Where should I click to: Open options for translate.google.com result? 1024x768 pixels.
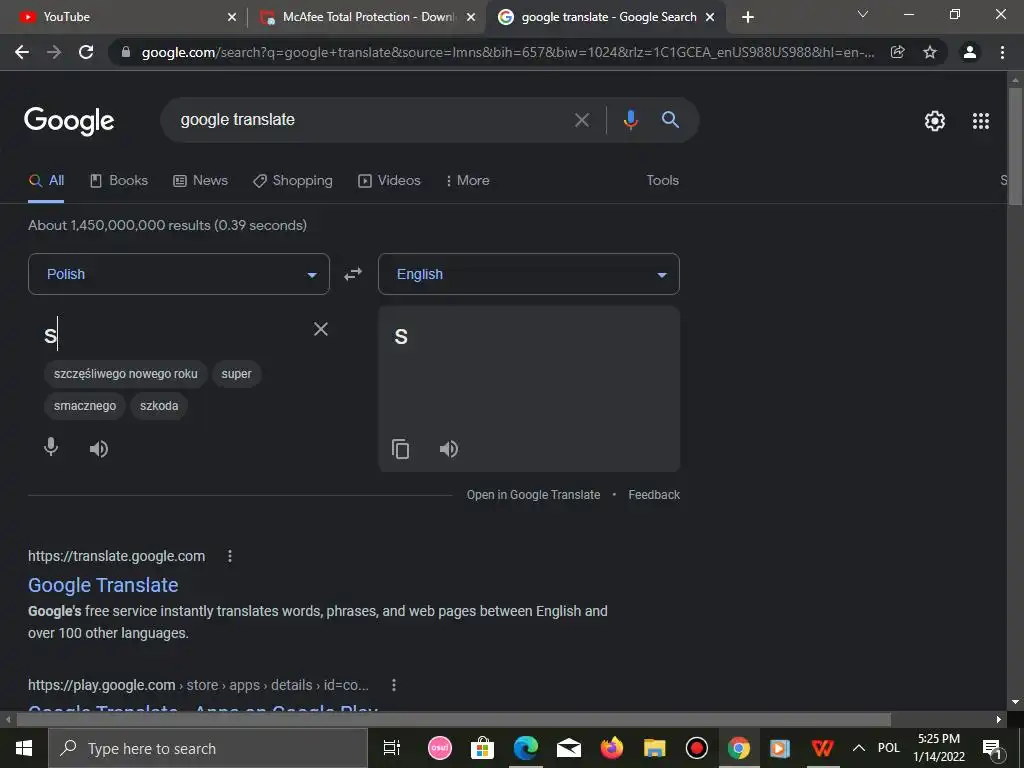229,556
